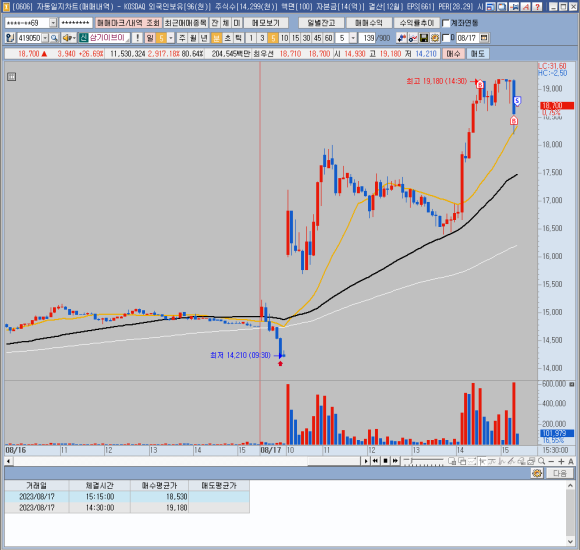The height and width of the screenshot is (550, 580).
Task: Click the save disk icon in toolbar
Action: pos(424,38)
